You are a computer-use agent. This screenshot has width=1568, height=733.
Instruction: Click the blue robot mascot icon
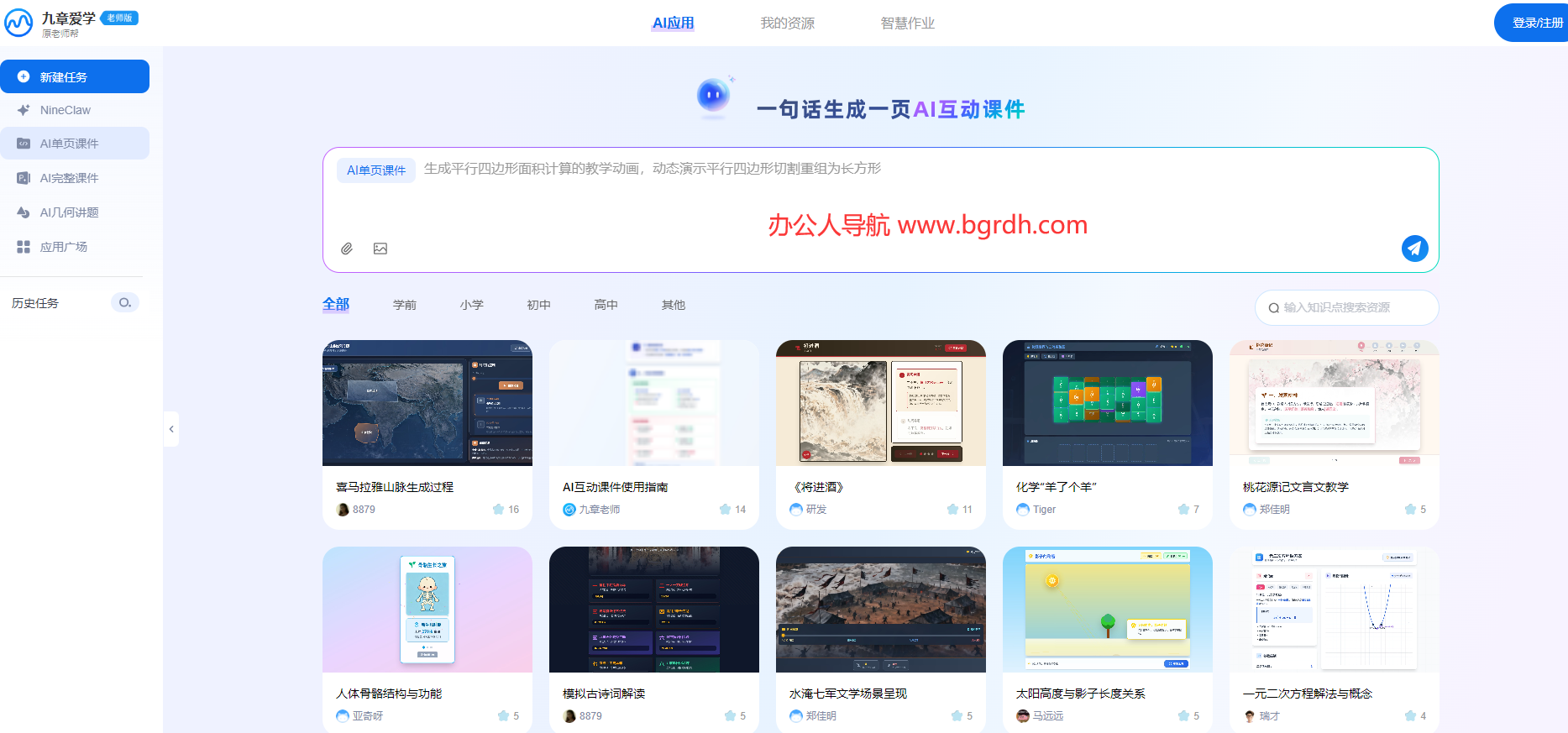[x=714, y=96]
